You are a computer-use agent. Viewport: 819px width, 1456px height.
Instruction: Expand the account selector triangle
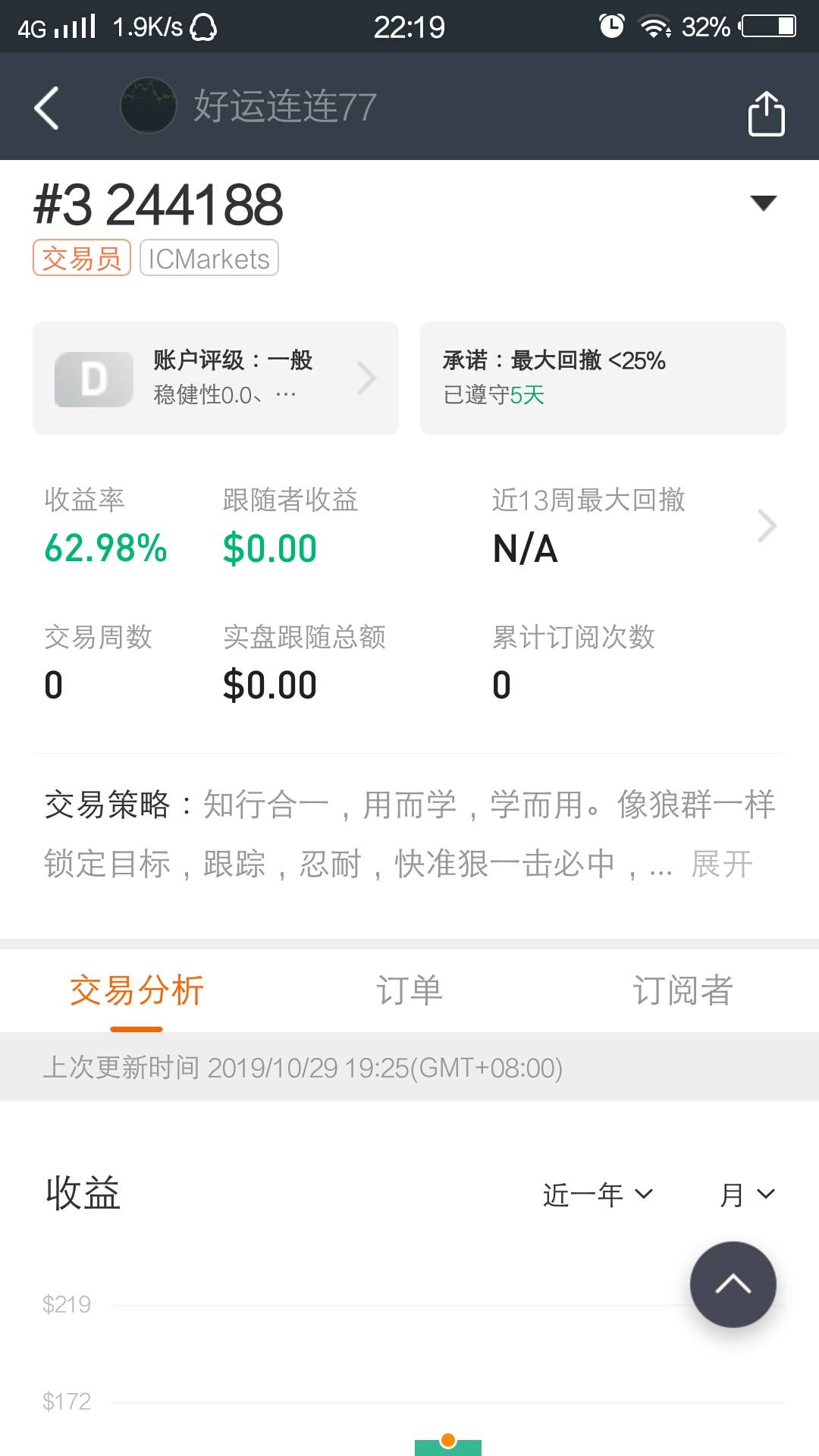click(x=763, y=202)
